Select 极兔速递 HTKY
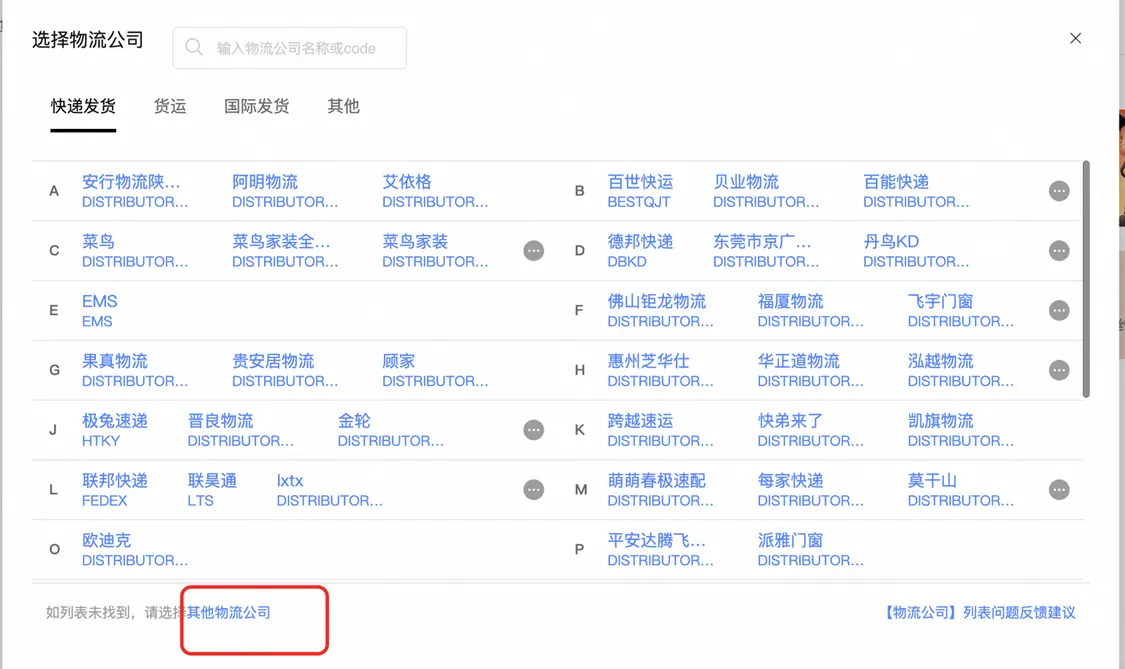 pyautogui.click(x=114, y=430)
